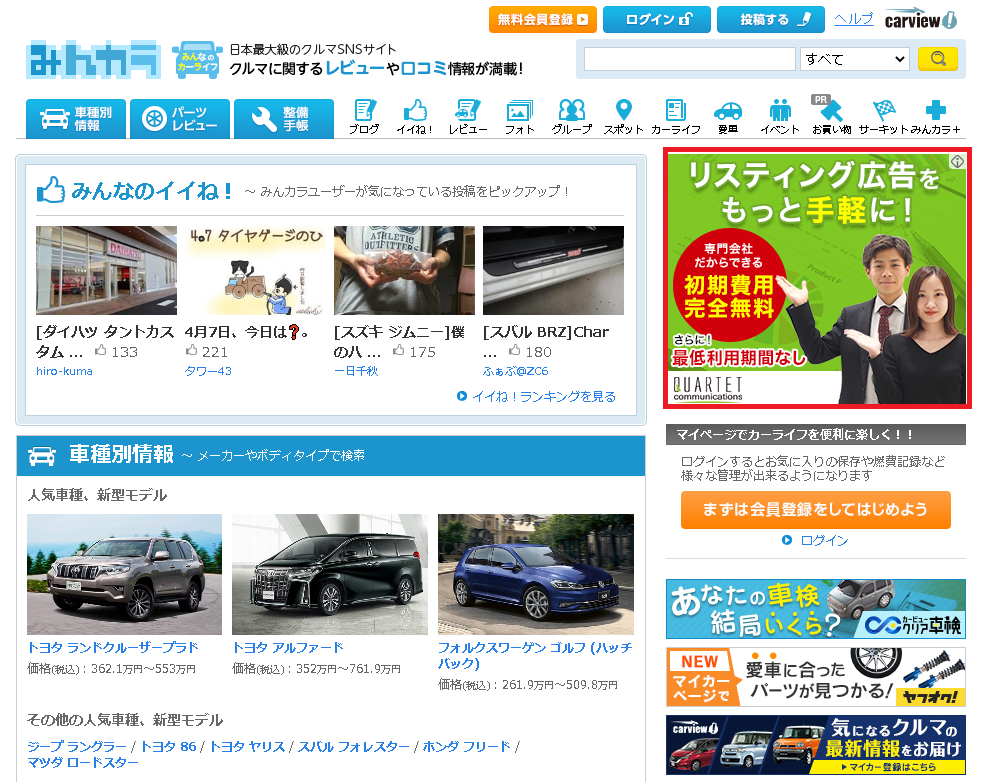
Task: Click the ログイン link below registration button
Action: click(x=824, y=540)
